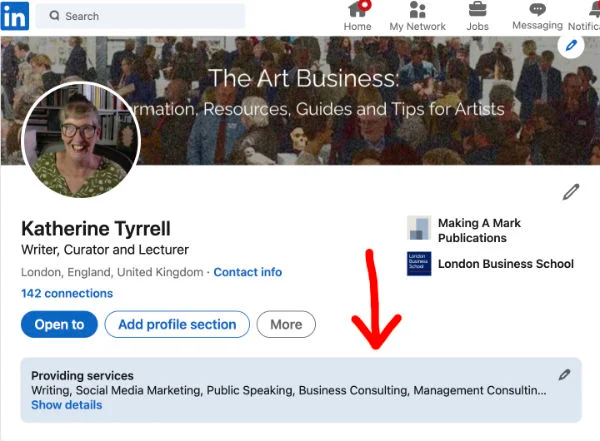Viewport: 600px width, 441px height.
Task: Expand the Open to options
Action: click(x=59, y=324)
